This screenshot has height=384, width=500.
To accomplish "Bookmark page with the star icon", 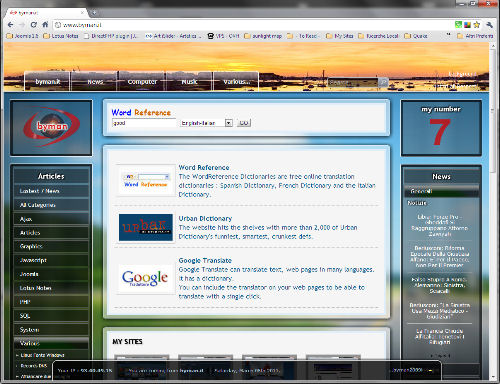I will click(x=477, y=25).
